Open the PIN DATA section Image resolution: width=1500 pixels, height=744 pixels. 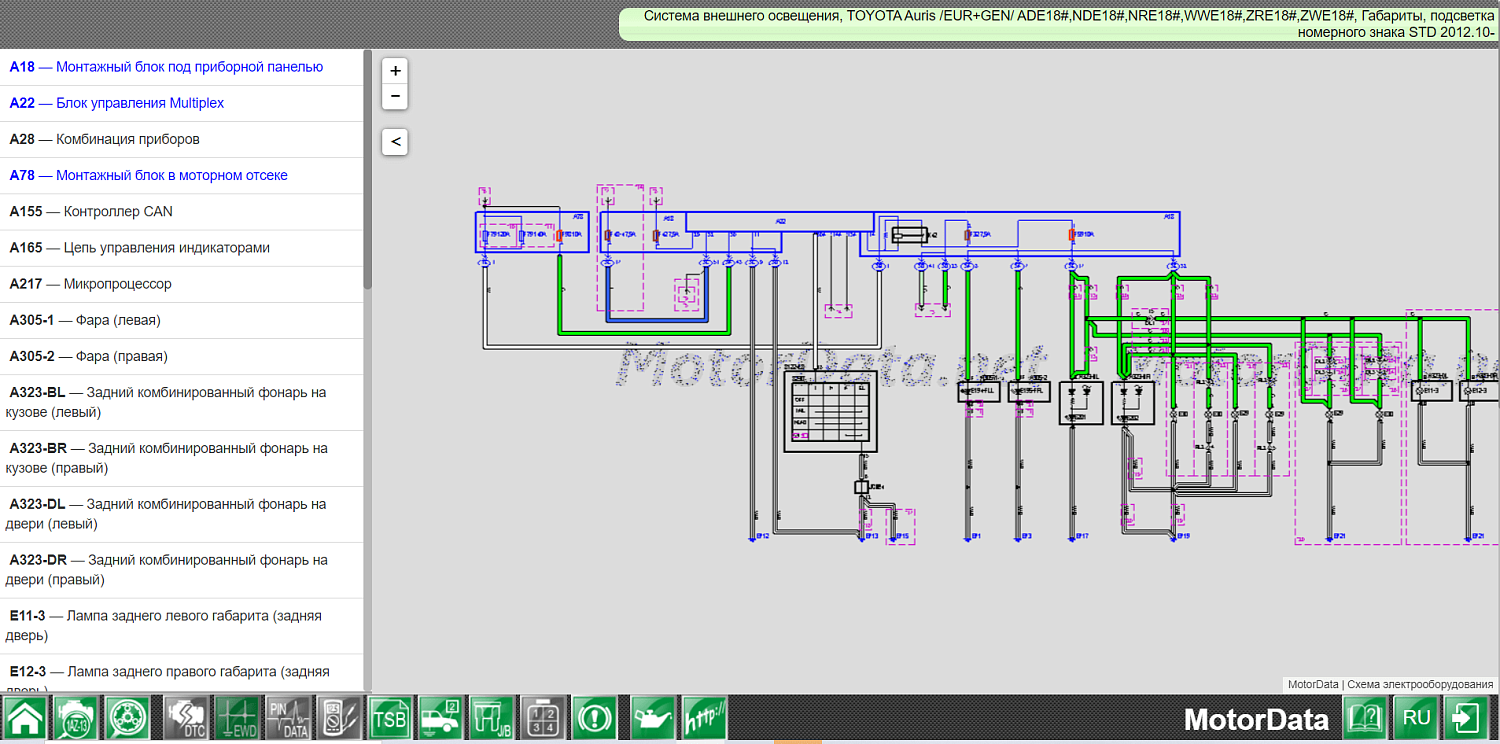point(289,719)
